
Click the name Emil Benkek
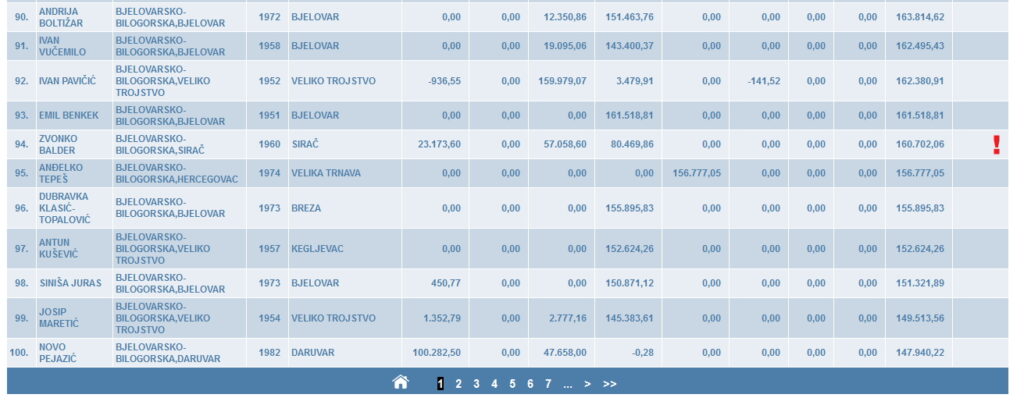coord(69,115)
